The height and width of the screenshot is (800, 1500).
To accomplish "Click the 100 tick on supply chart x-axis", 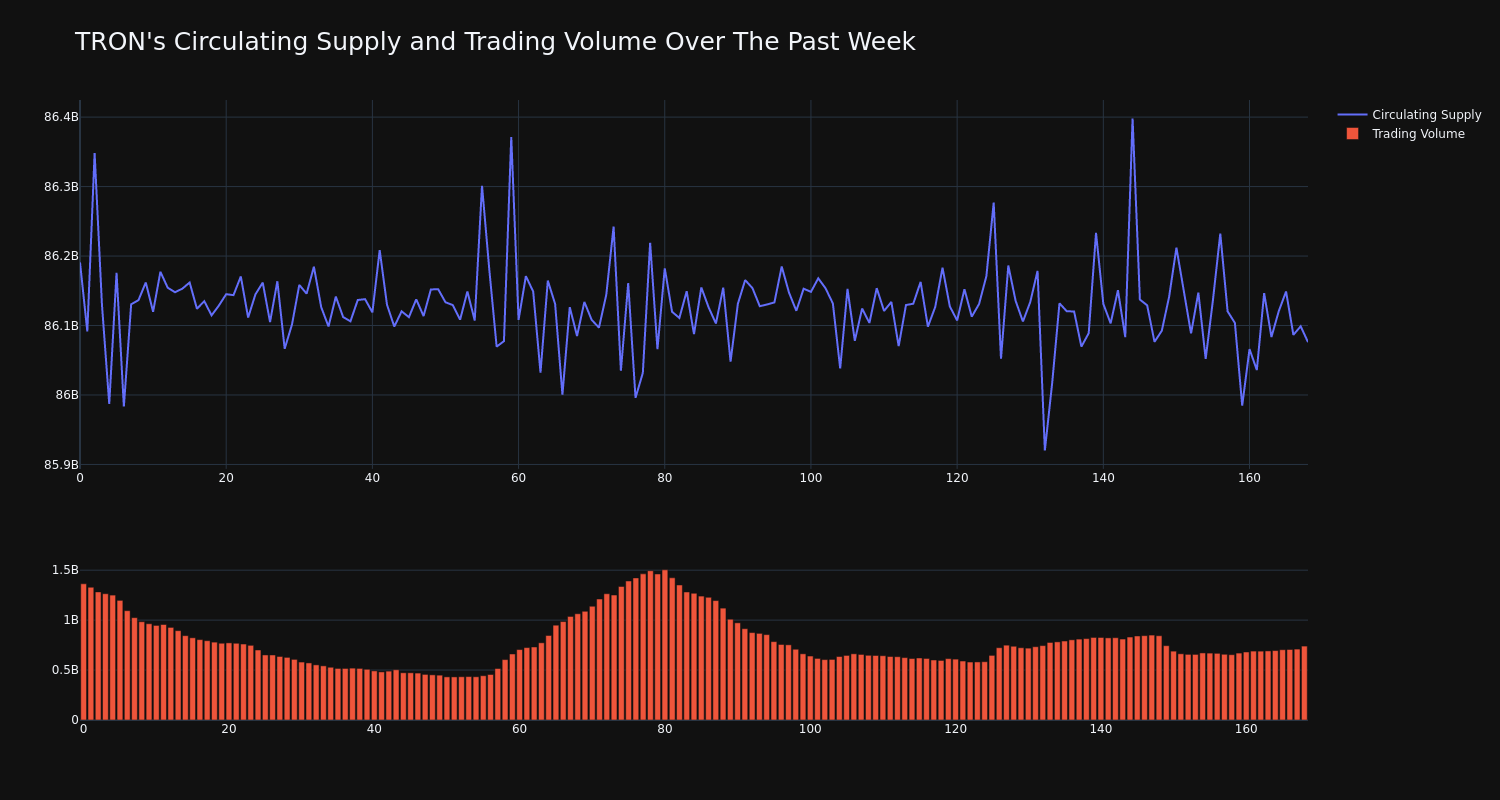I will tap(811, 478).
